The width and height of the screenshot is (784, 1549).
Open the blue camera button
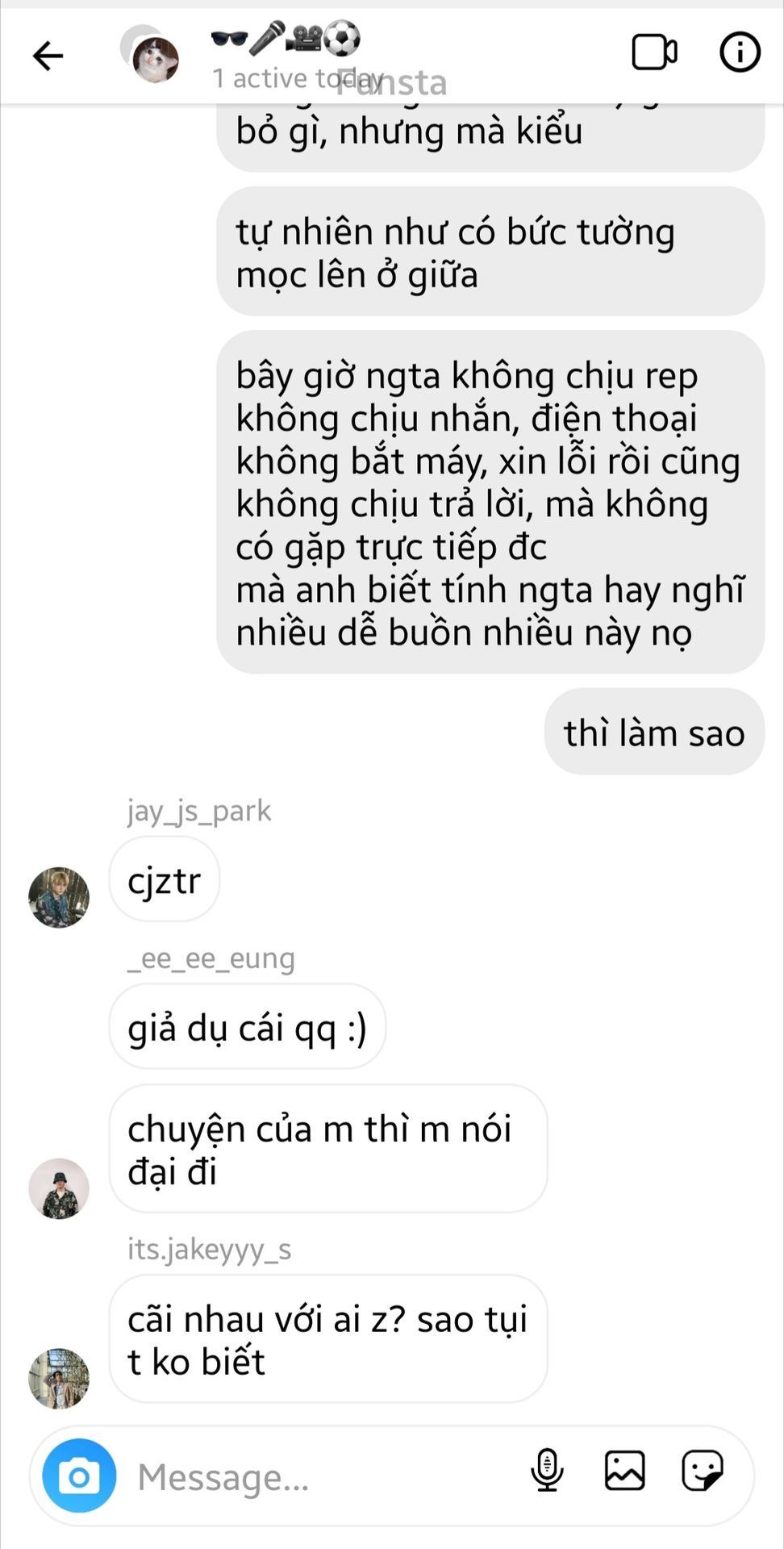click(79, 1476)
